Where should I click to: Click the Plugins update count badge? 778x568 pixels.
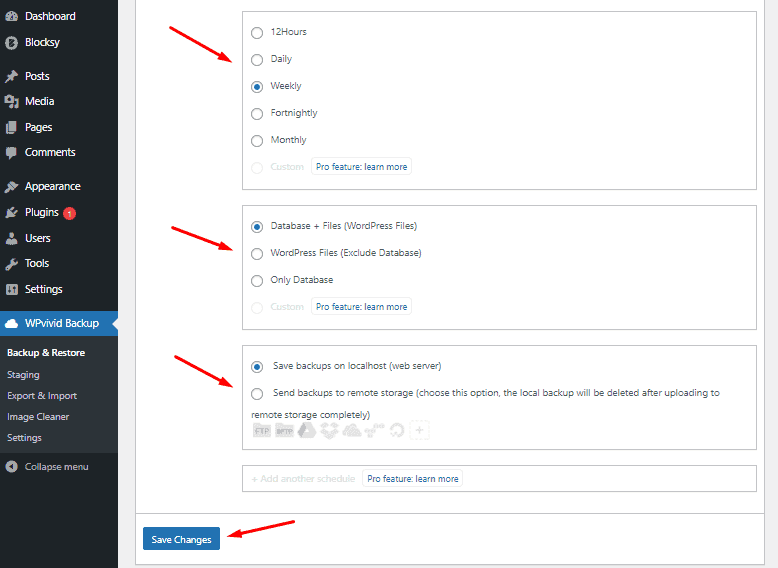(x=69, y=213)
